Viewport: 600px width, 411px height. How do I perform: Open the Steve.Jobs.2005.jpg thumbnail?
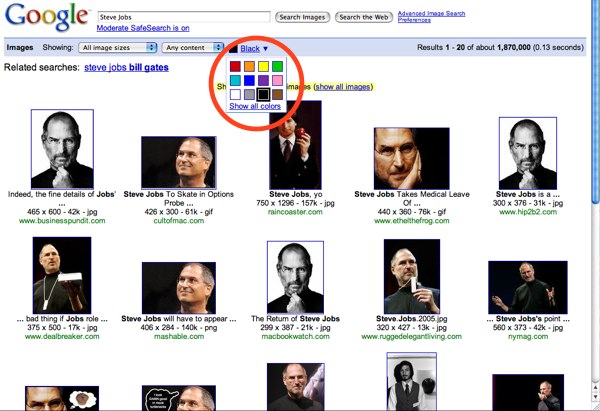point(412,276)
